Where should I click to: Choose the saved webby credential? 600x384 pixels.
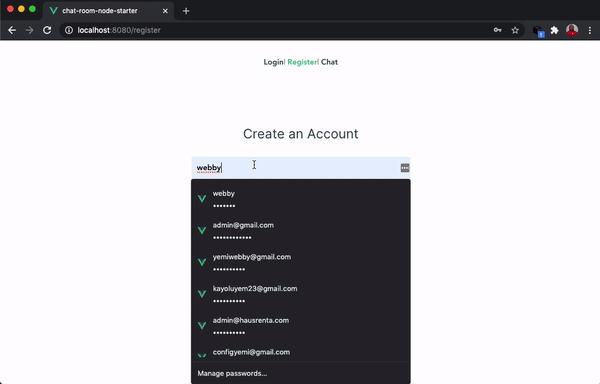click(x=301, y=199)
